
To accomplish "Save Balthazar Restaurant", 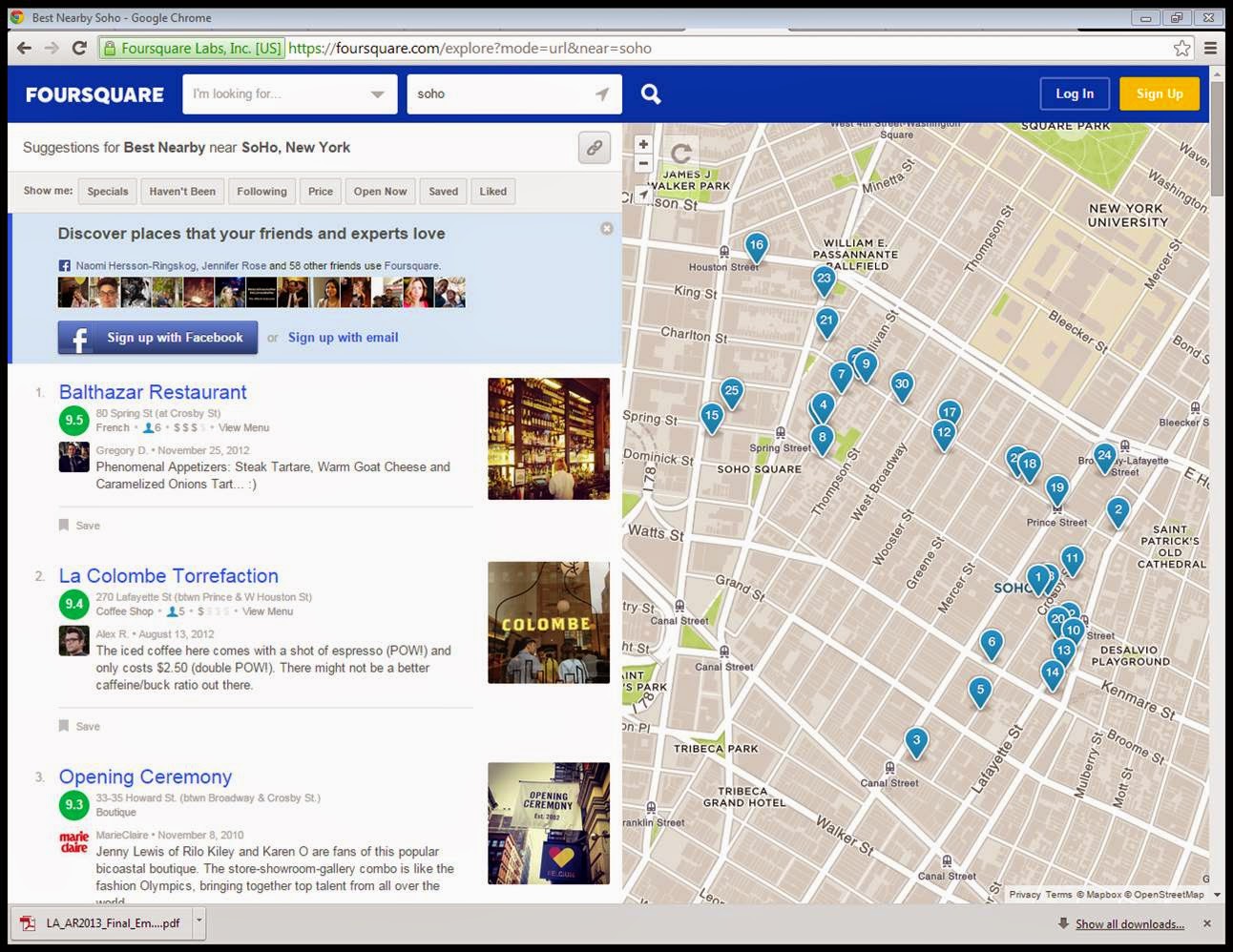I will point(79,526).
